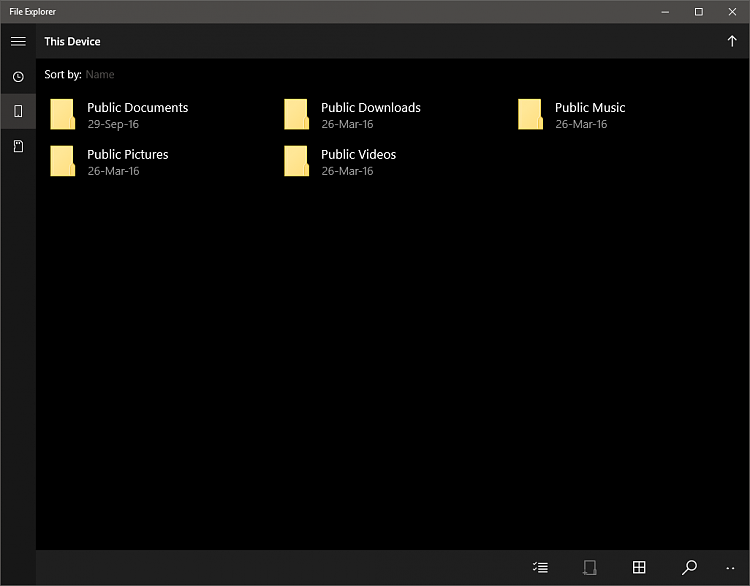This screenshot has height=586, width=750.
Task: Minimize the File Explorer window
Action: point(665,12)
